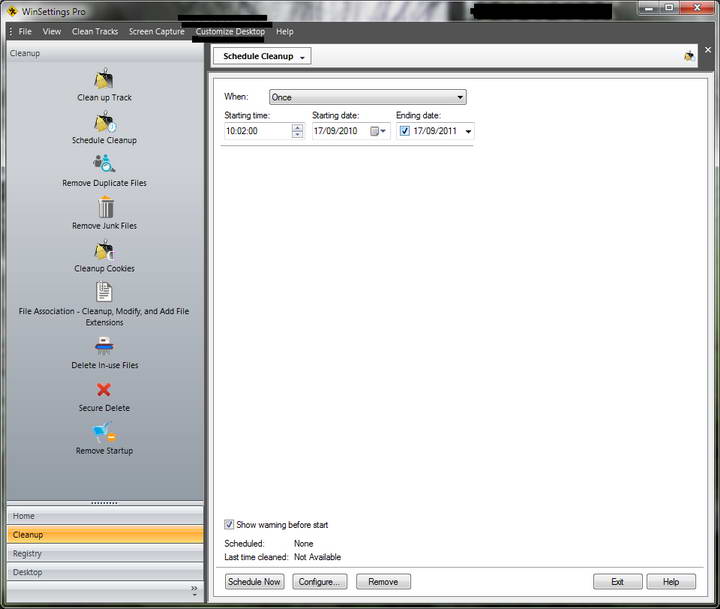Image resolution: width=720 pixels, height=609 pixels.
Task: Click the Not Available last cleaned text
Action: pos(317,557)
